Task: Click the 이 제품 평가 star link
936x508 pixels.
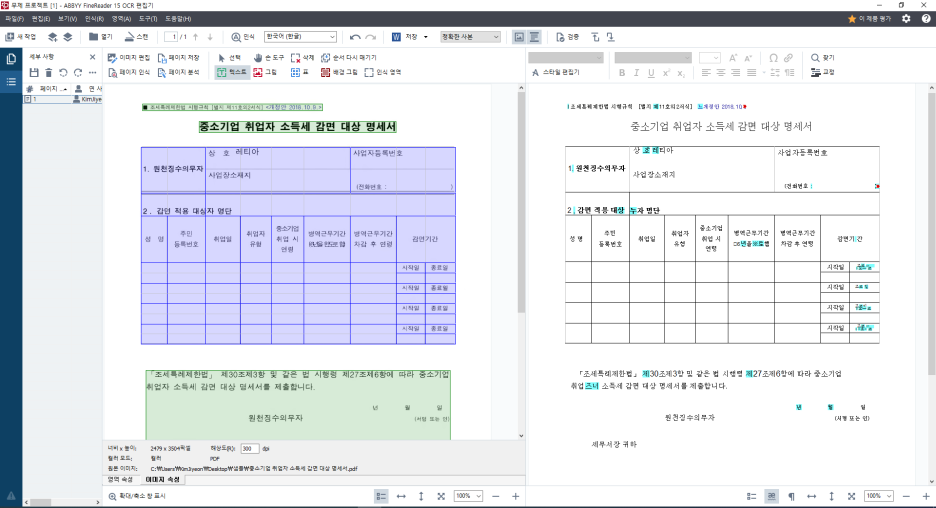Action: [x=870, y=19]
